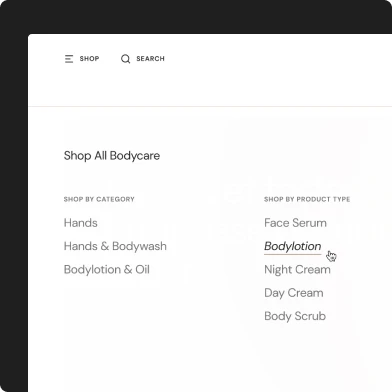This screenshot has width=392, height=392.
Task: Open the Shop All Bodycare link
Action: [x=112, y=156]
